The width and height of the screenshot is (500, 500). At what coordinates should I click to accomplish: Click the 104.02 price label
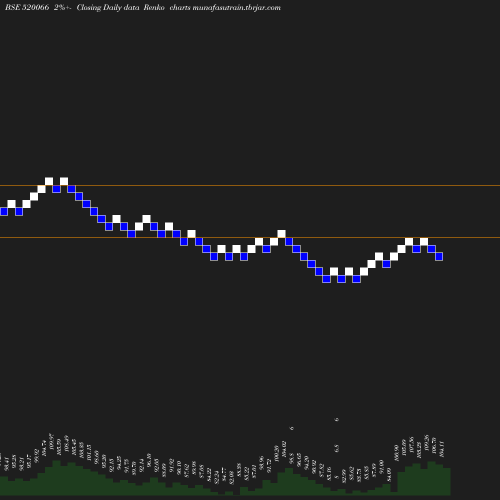[x=284, y=449]
